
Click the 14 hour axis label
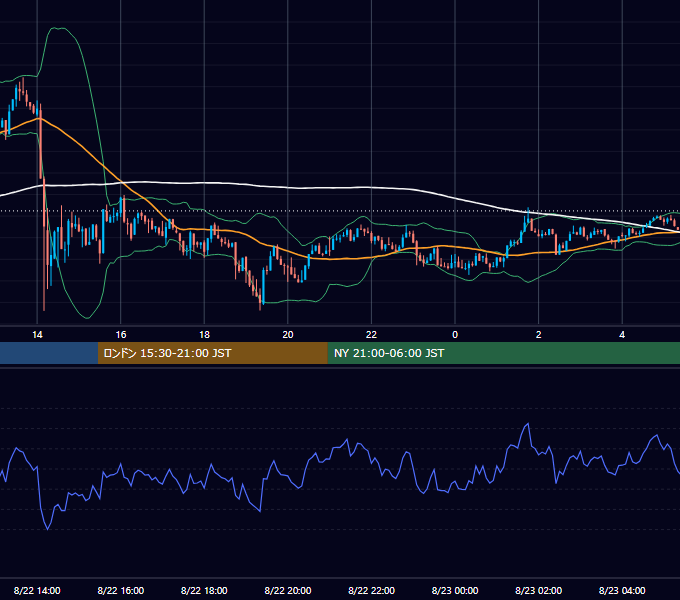point(37,335)
